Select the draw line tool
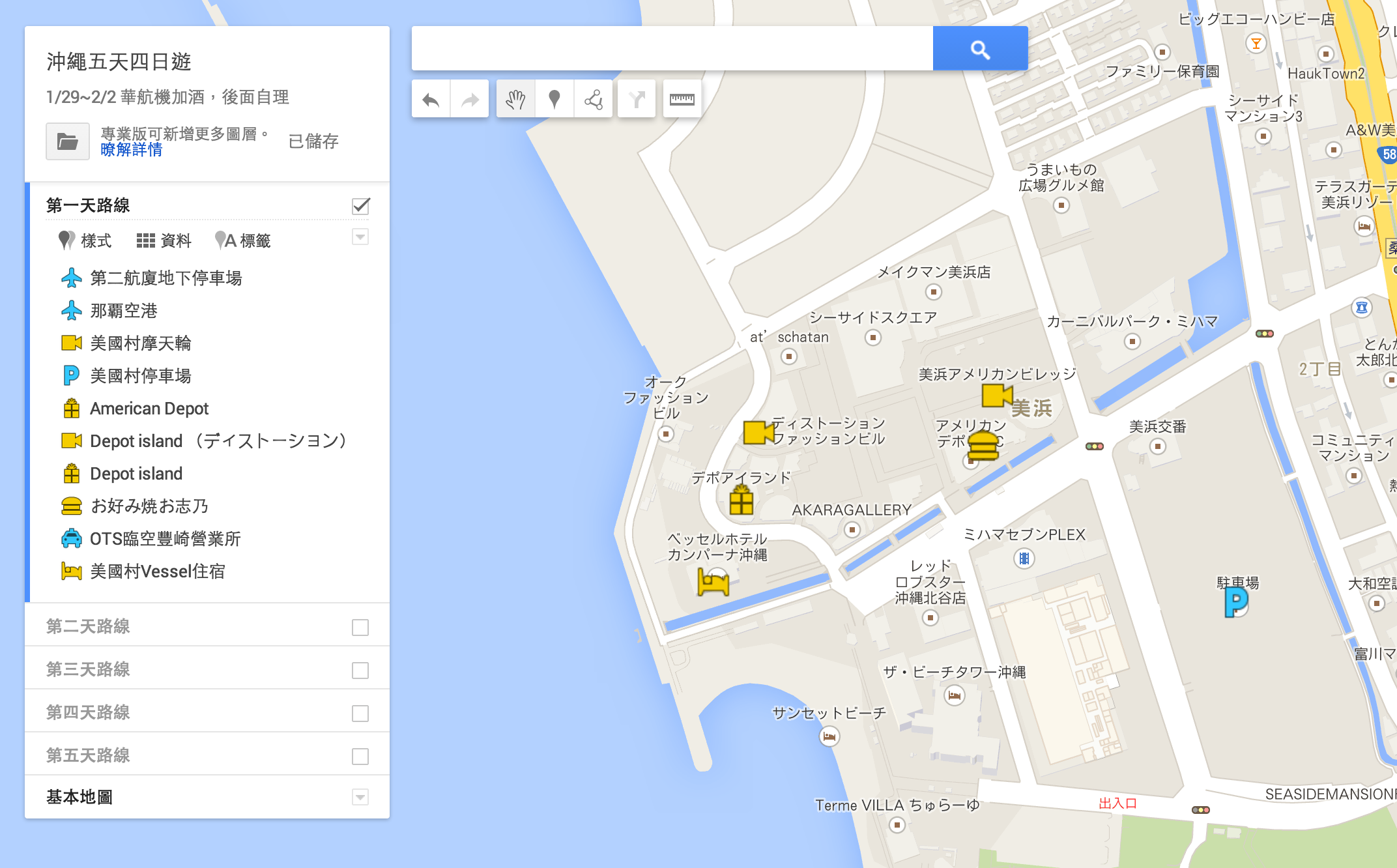The image size is (1397, 868). (x=593, y=99)
